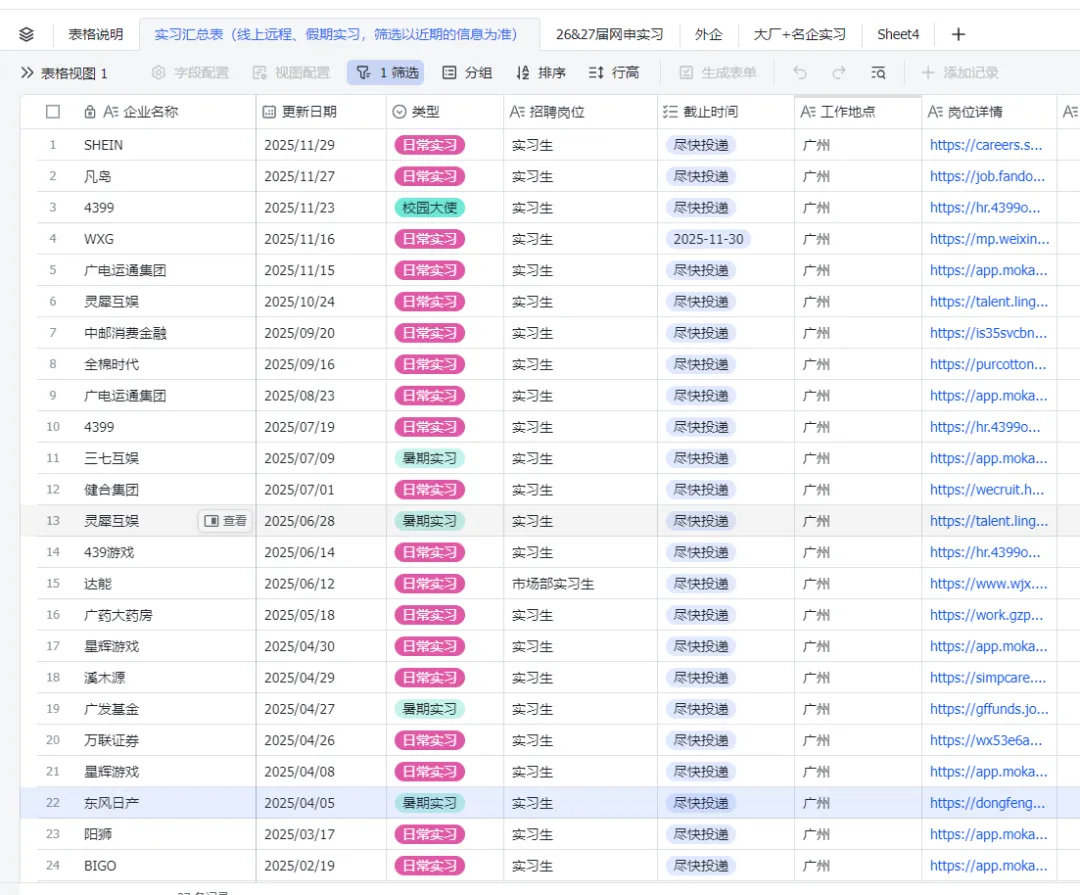Open the dongfeng link for 东风日产
The image size is (1080, 895).
point(987,803)
